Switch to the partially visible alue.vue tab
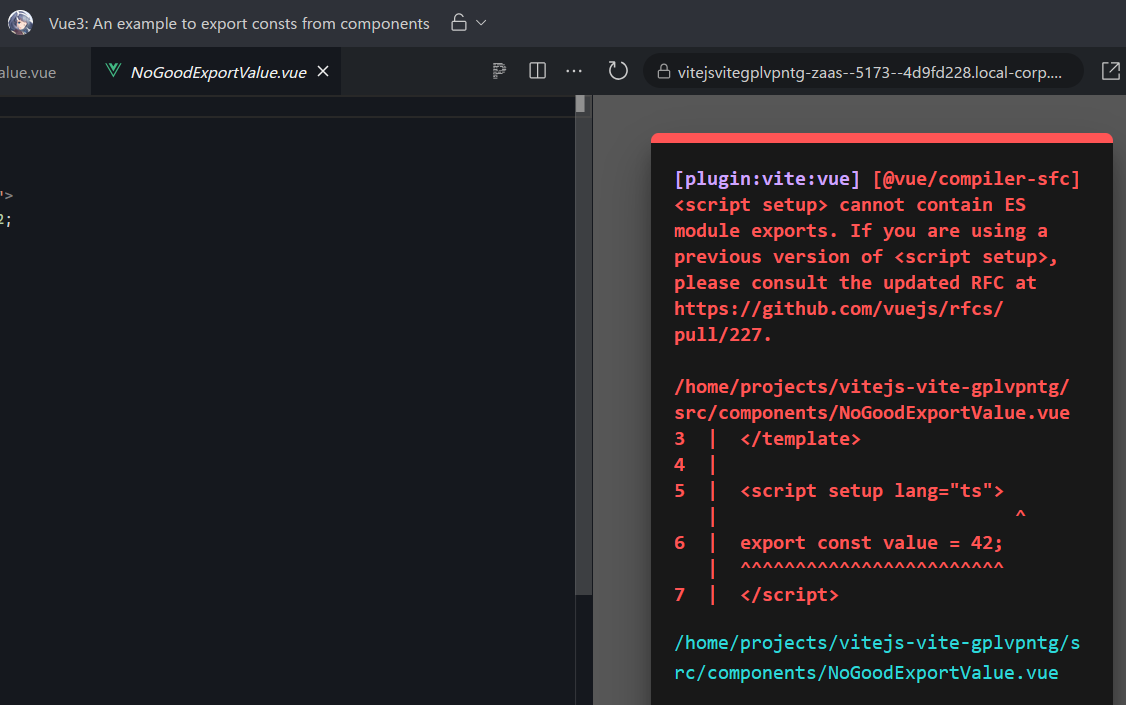The height and width of the screenshot is (705, 1126). click(x=28, y=73)
